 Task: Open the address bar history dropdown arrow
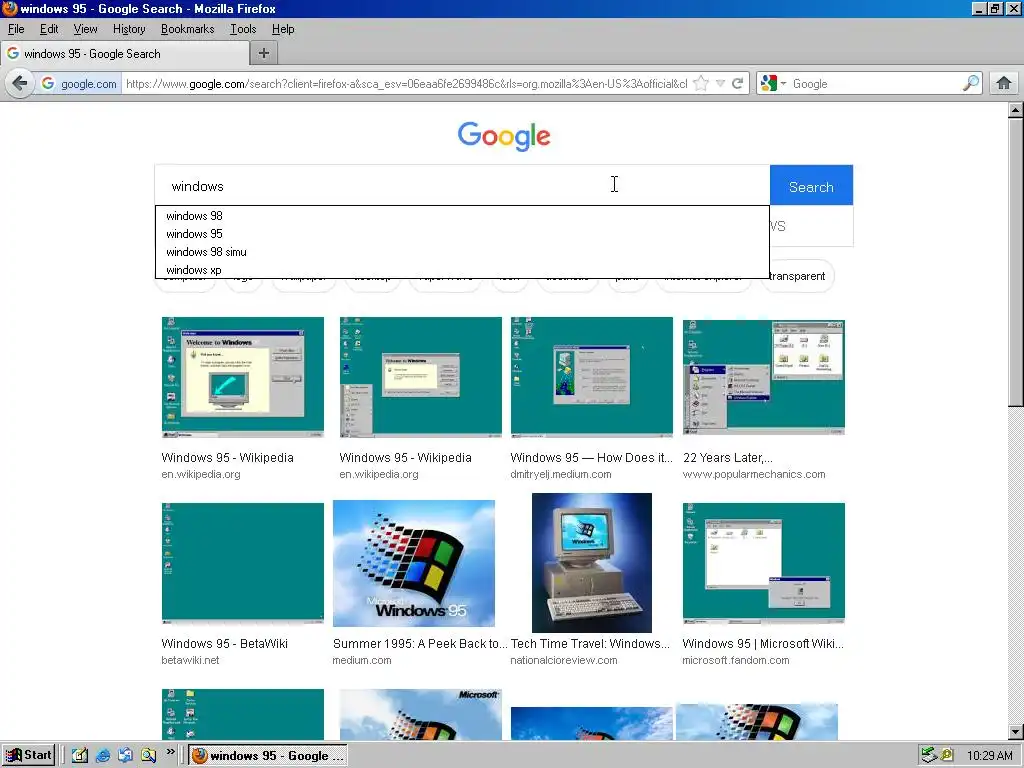(720, 84)
